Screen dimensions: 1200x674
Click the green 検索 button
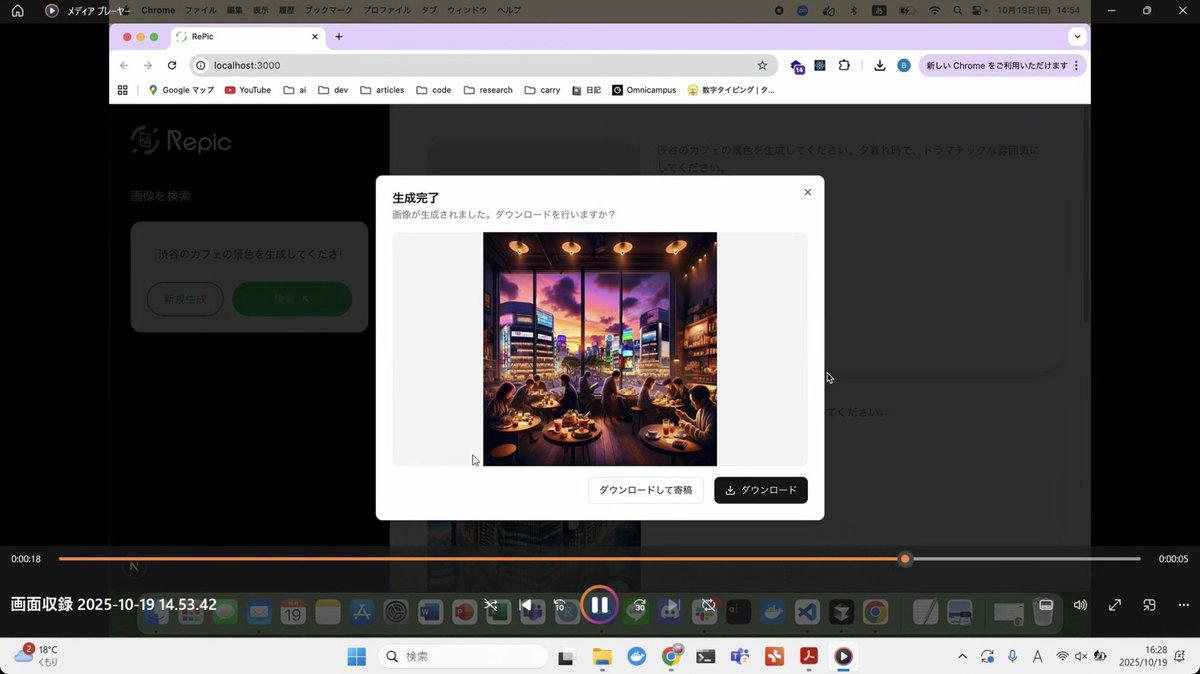click(292, 299)
